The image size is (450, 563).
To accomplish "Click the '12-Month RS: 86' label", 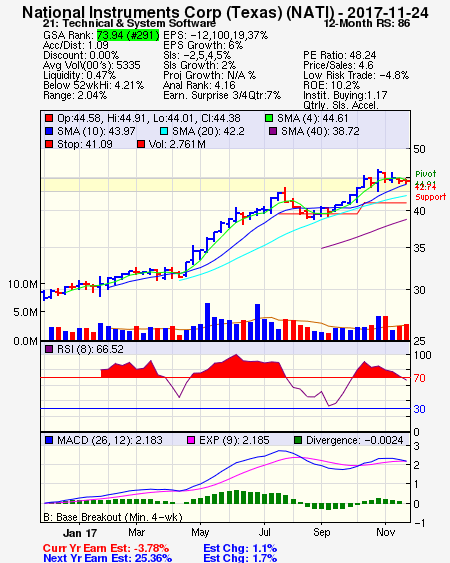I will coord(367,23).
